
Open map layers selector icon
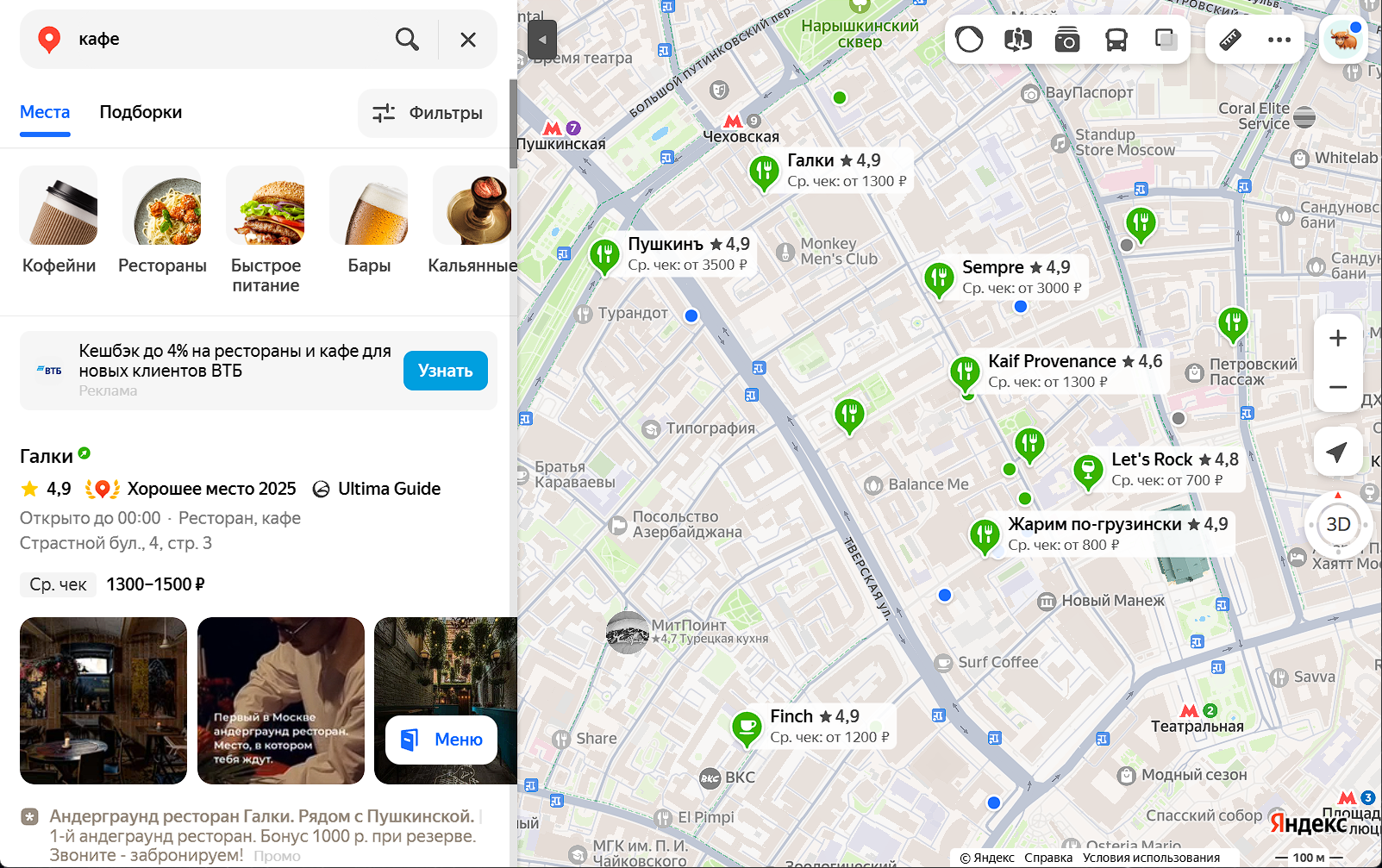click(x=1166, y=40)
